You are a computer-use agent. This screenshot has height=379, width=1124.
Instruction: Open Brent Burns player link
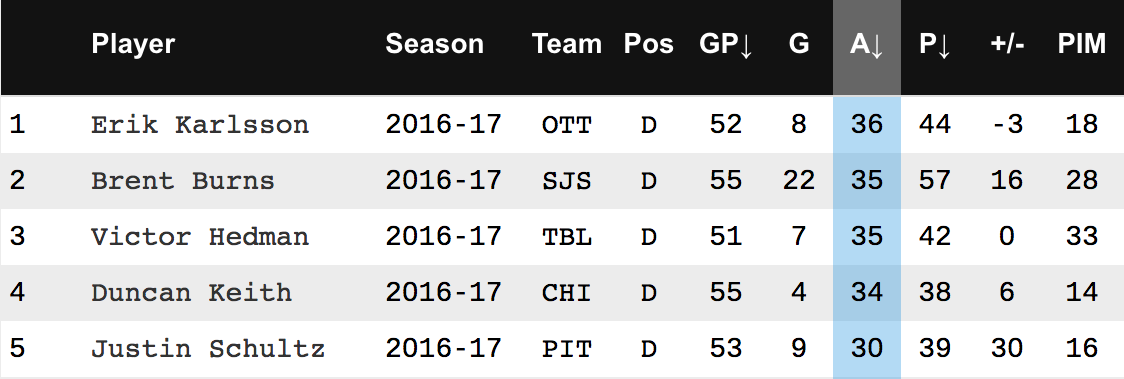pos(183,181)
